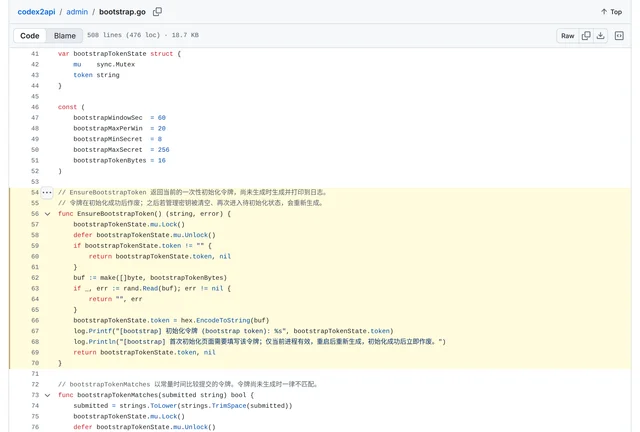Select line number 46

tap(35, 107)
